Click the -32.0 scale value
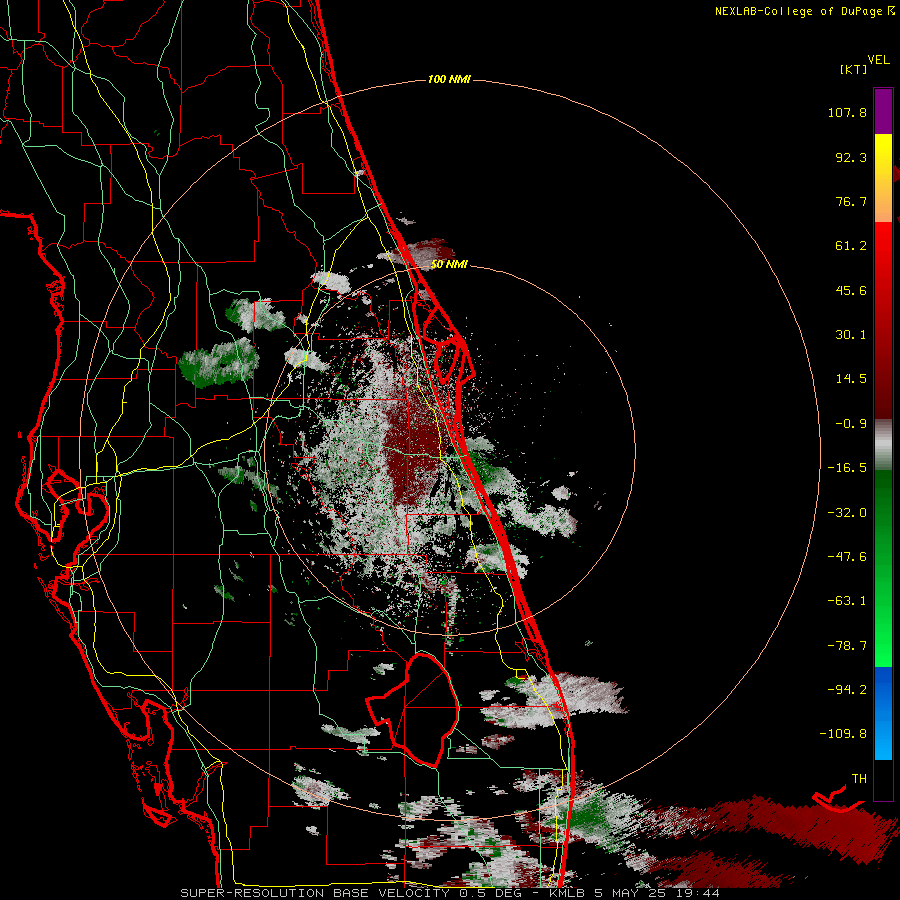 [847, 513]
